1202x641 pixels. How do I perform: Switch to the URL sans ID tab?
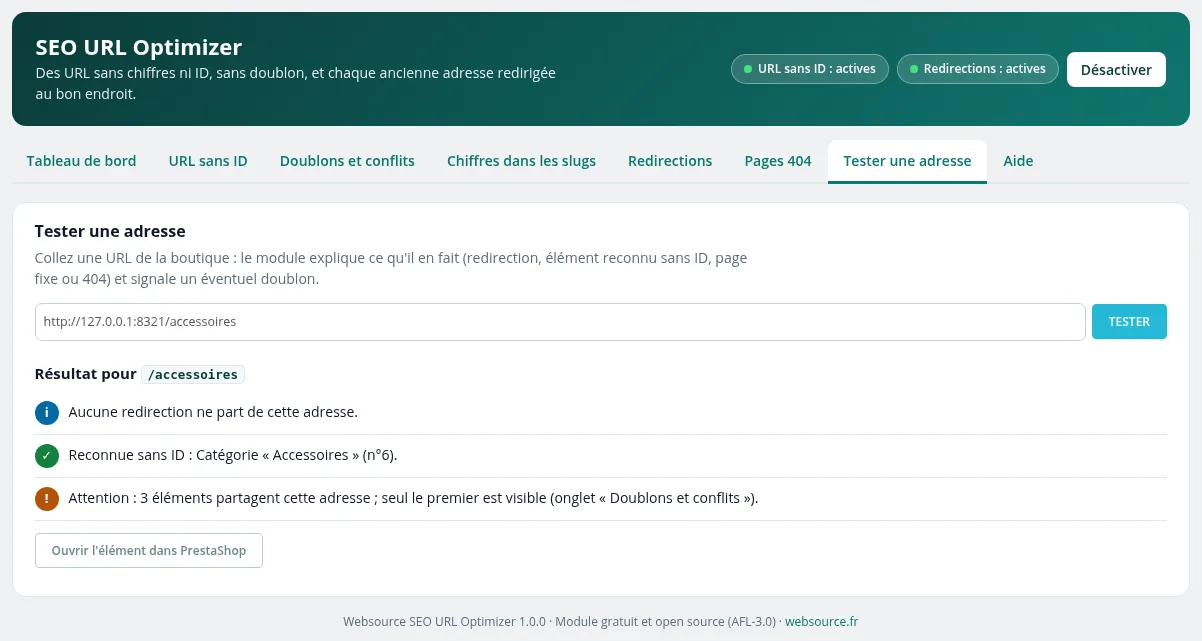(208, 161)
